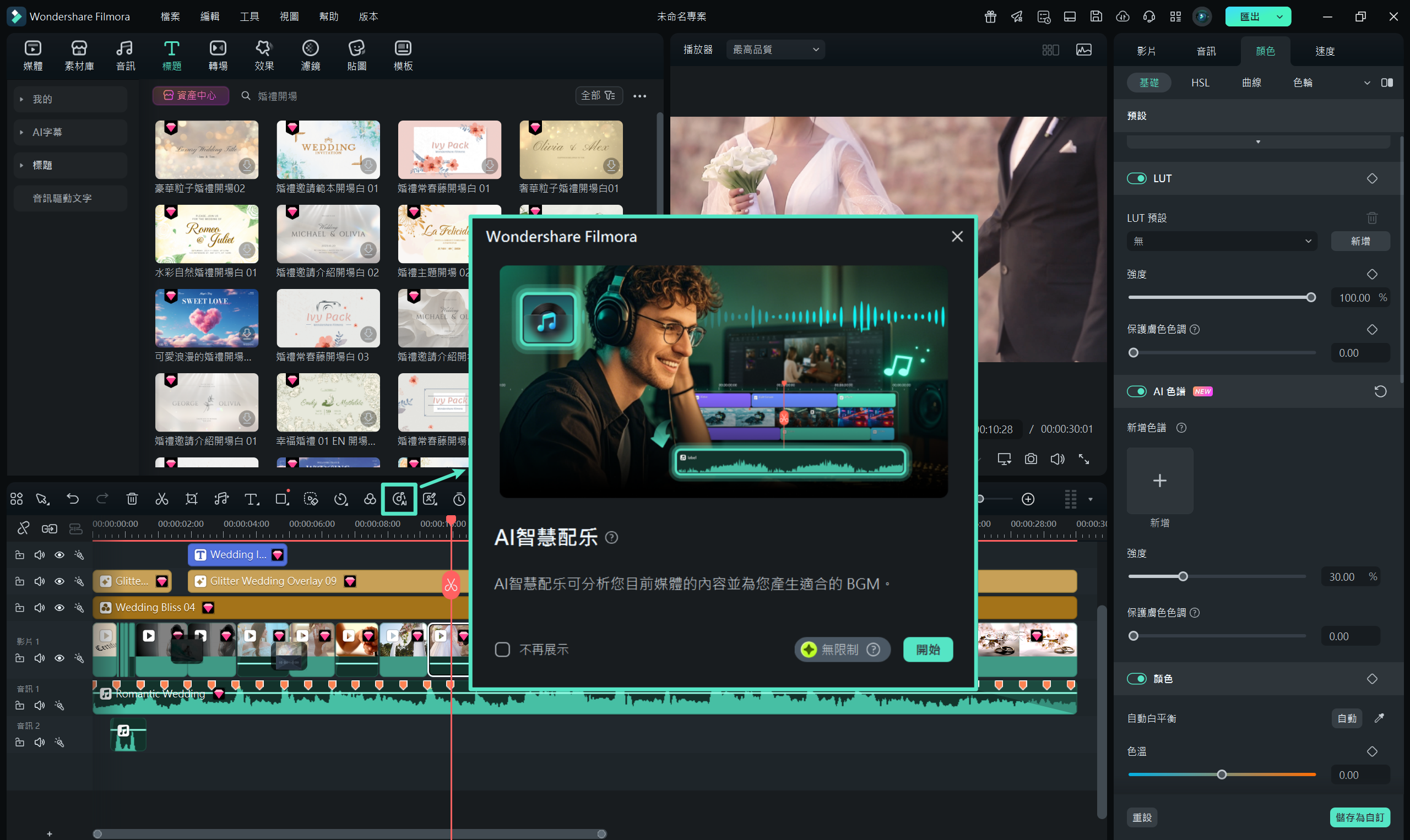
Task: Expand the AI字幕 tree category
Action: [x=22, y=132]
